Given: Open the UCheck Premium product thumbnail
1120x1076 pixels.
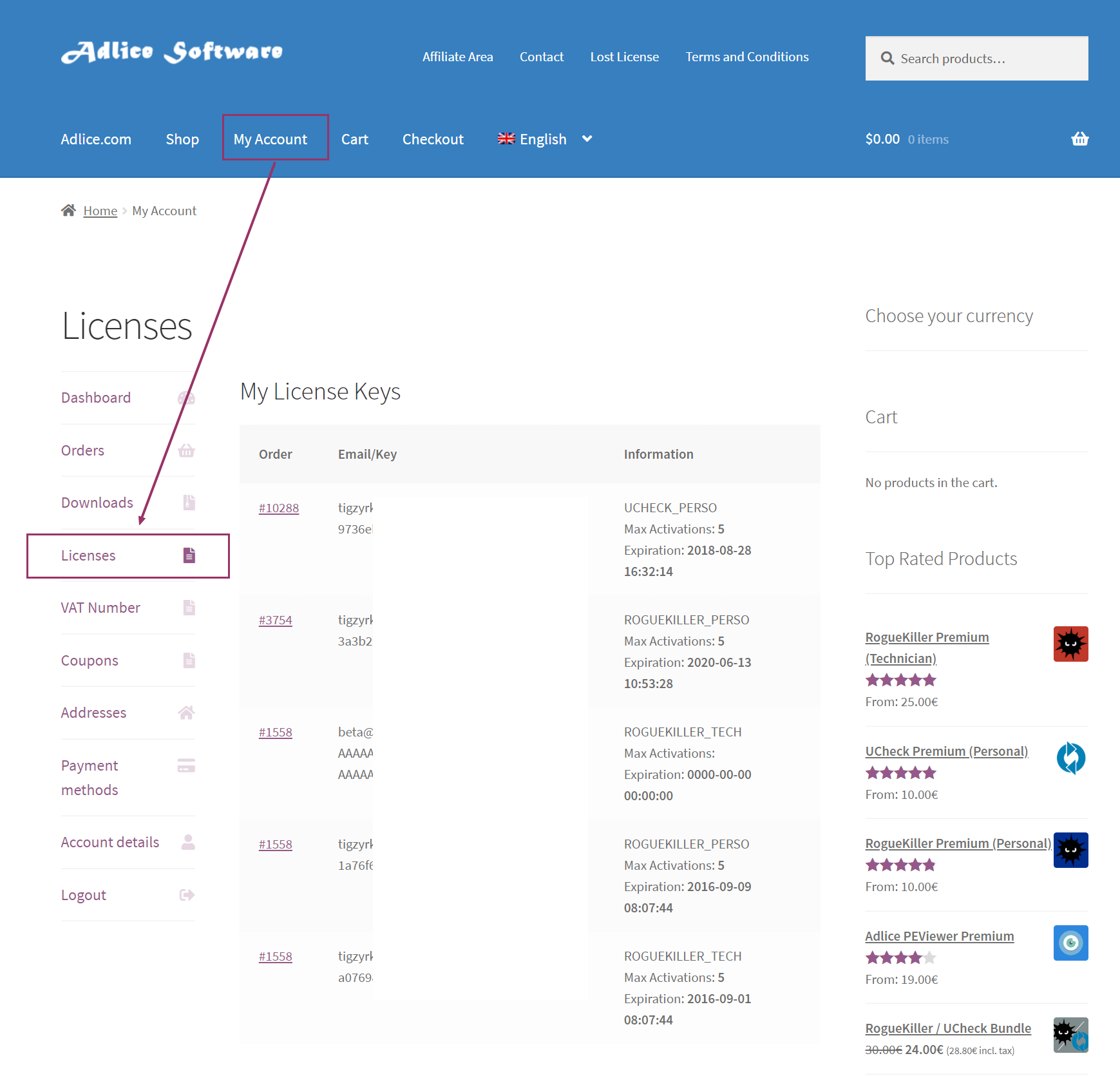Looking at the screenshot, I should click(x=1070, y=758).
